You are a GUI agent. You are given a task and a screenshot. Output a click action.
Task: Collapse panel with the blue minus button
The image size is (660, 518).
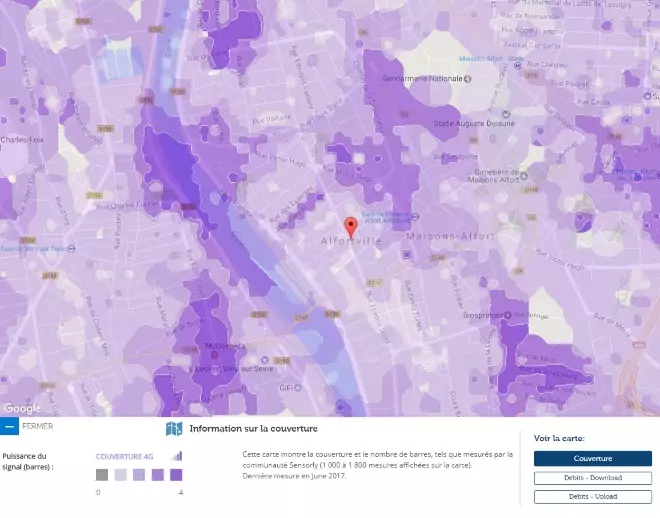(9, 426)
